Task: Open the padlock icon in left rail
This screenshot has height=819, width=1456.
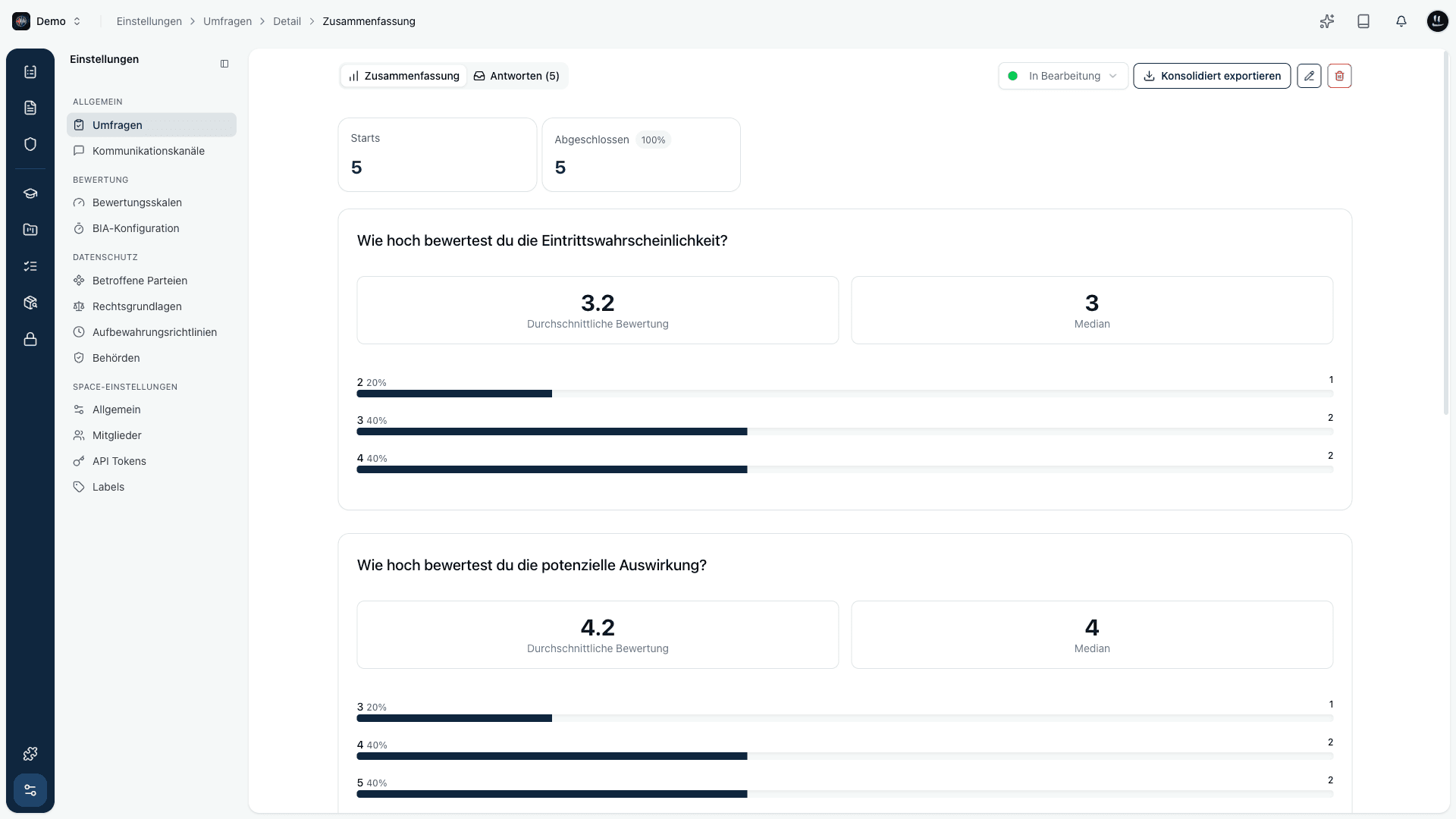Action: click(x=30, y=339)
